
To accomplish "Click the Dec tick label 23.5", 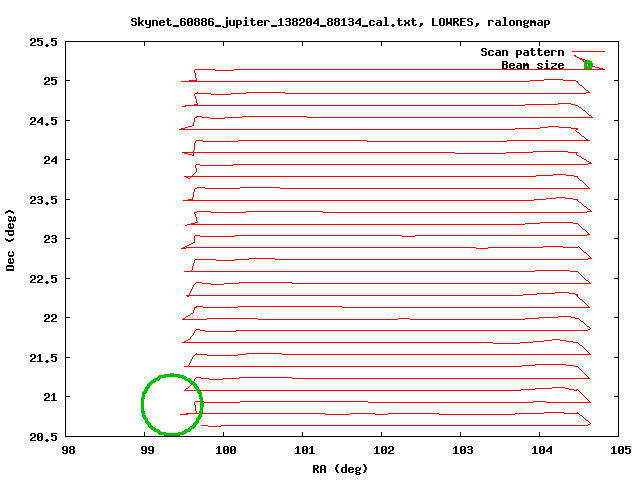I will tap(44, 200).
